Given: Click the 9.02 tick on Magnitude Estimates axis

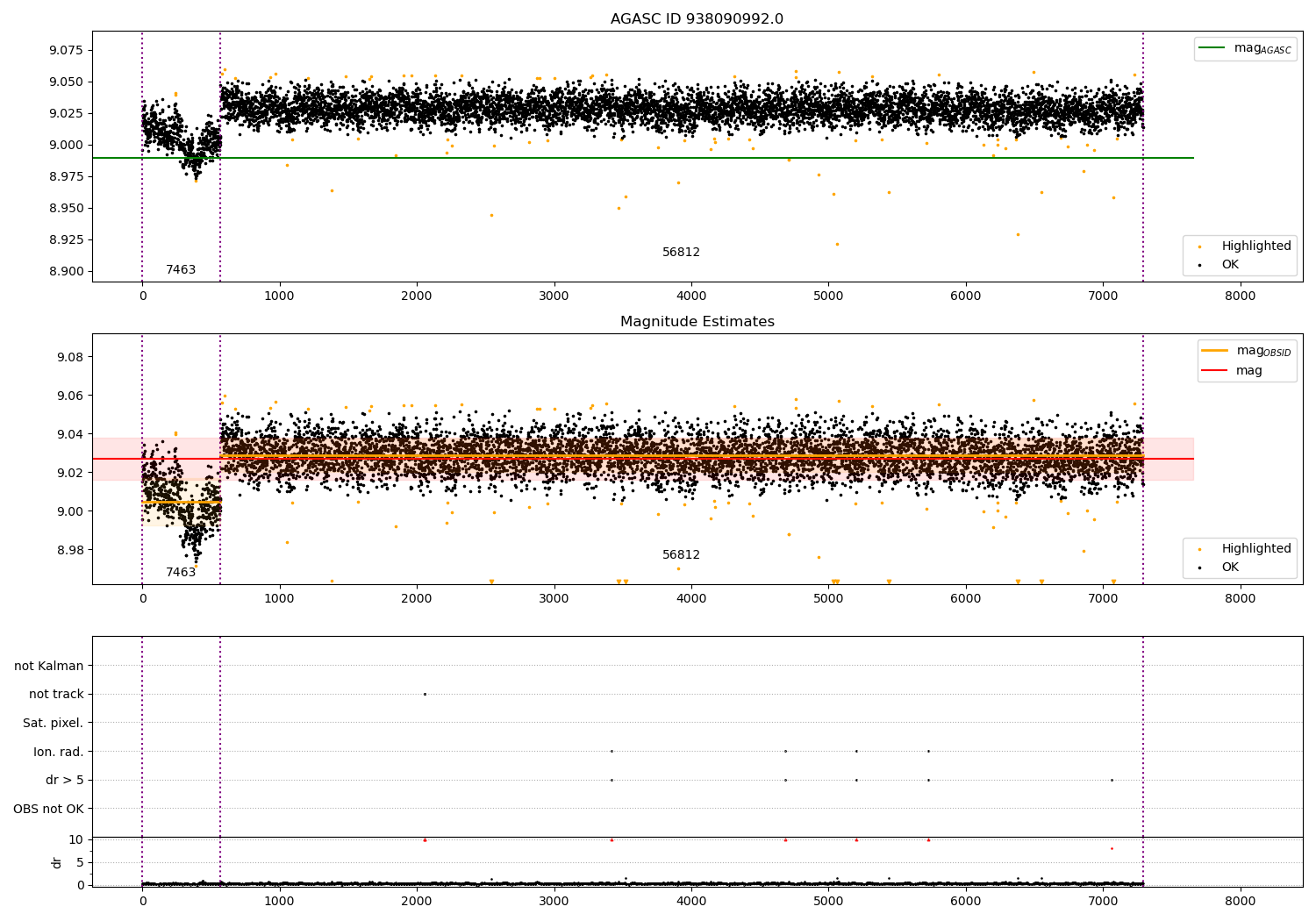Looking at the screenshot, I should pyautogui.click(x=70, y=473).
